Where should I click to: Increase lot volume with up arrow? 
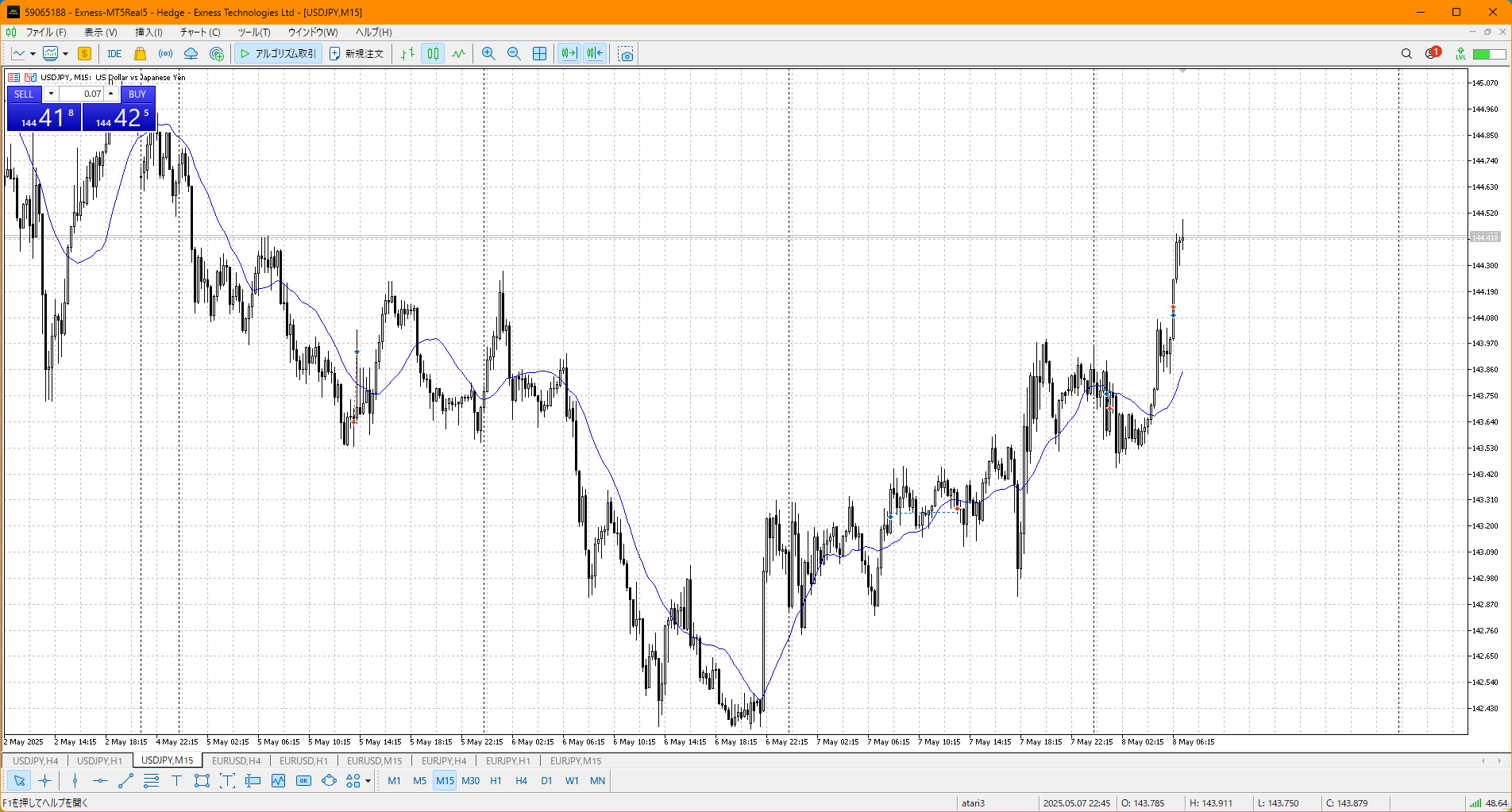pos(111,94)
